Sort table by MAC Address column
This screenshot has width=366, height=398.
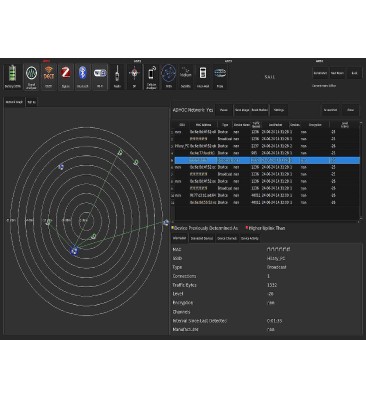click(203, 125)
